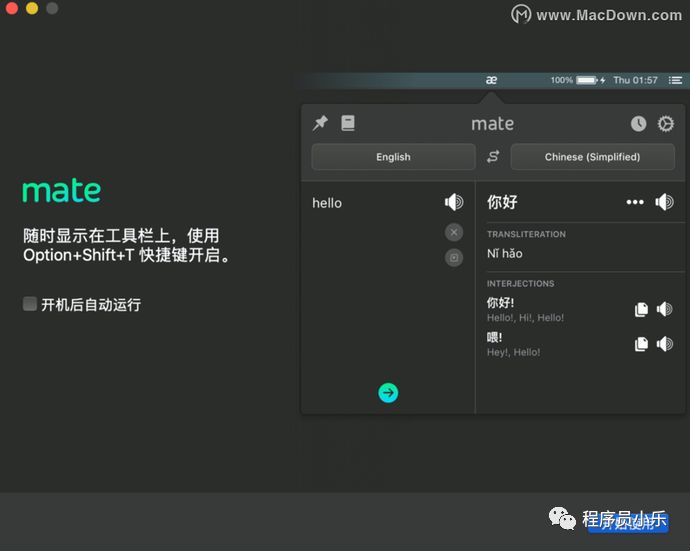Close the window with red button
This screenshot has width=690, height=551.
pyautogui.click(x=12, y=8)
